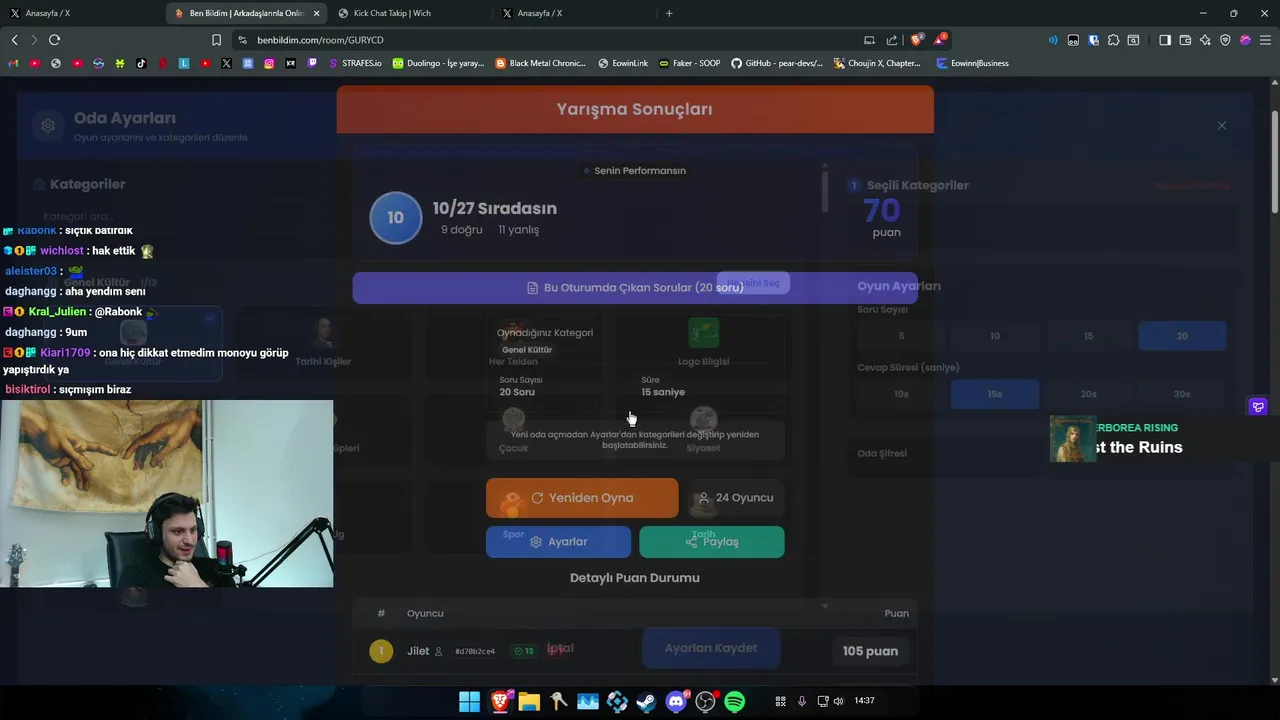Viewport: 1280px width, 720px height.
Task: Click the share icon in the address bar
Action: [x=892, y=40]
